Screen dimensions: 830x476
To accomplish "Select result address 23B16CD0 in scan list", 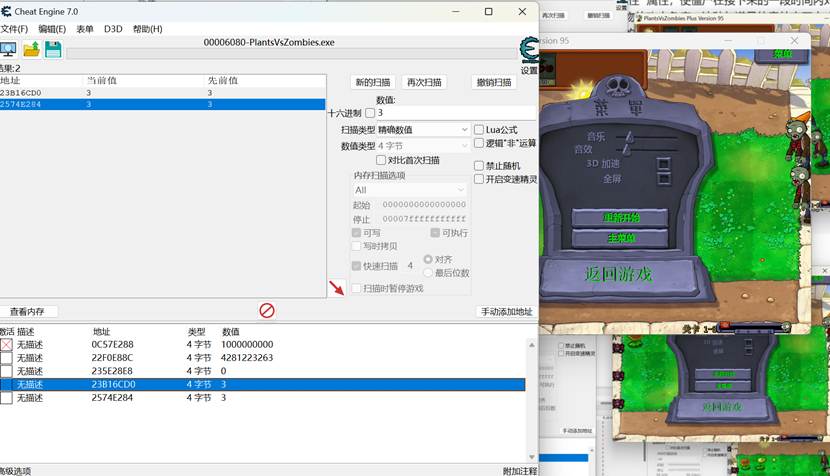I will coord(163,93).
